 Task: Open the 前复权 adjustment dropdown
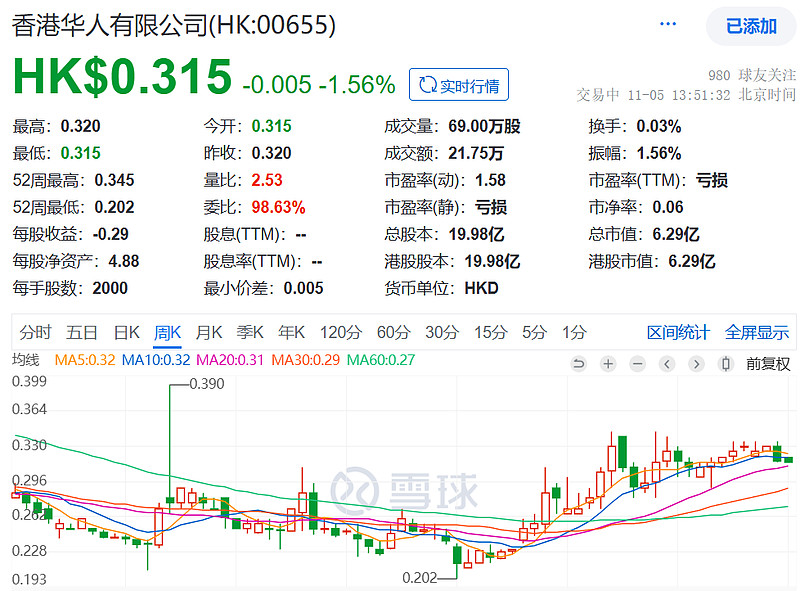(x=768, y=364)
